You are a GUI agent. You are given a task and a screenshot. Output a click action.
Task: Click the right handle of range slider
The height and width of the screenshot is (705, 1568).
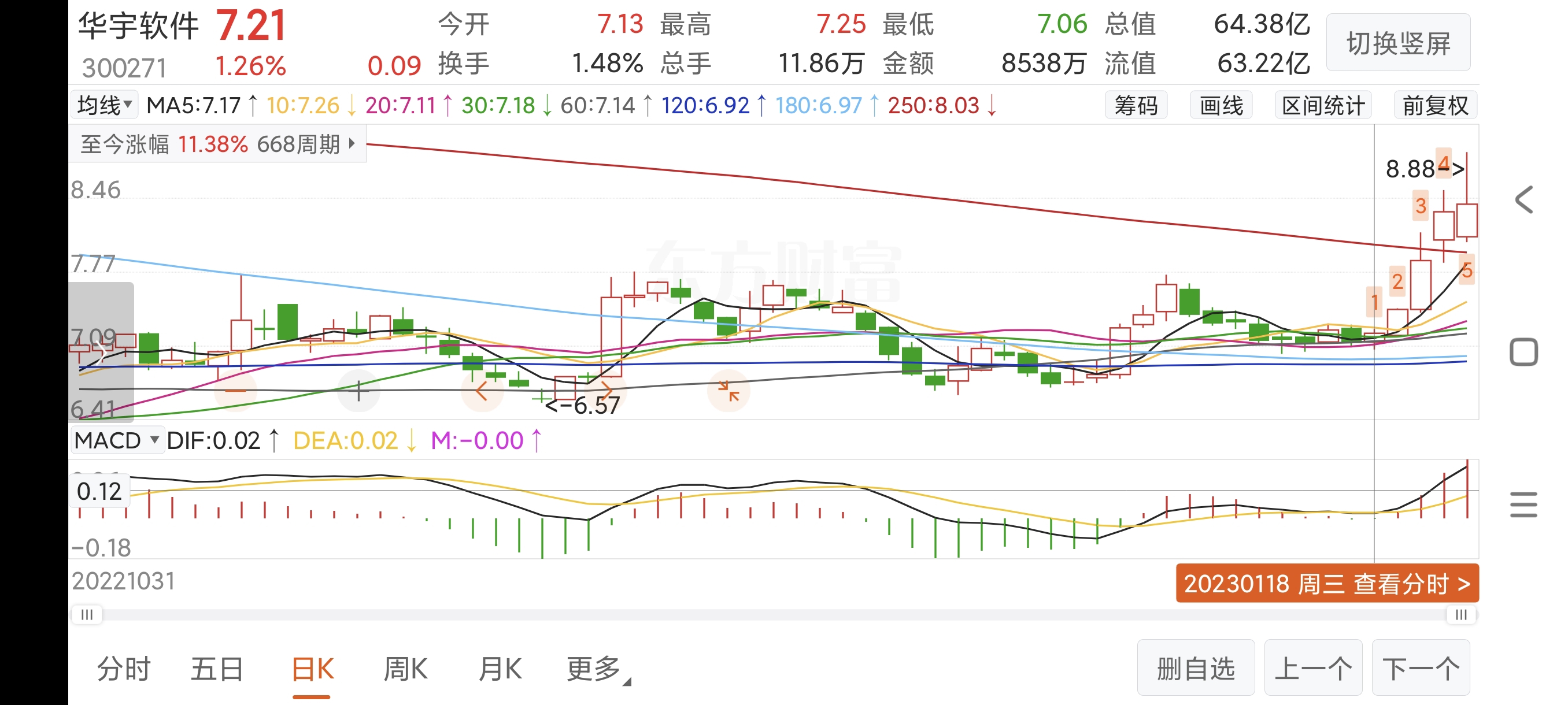click(1460, 615)
